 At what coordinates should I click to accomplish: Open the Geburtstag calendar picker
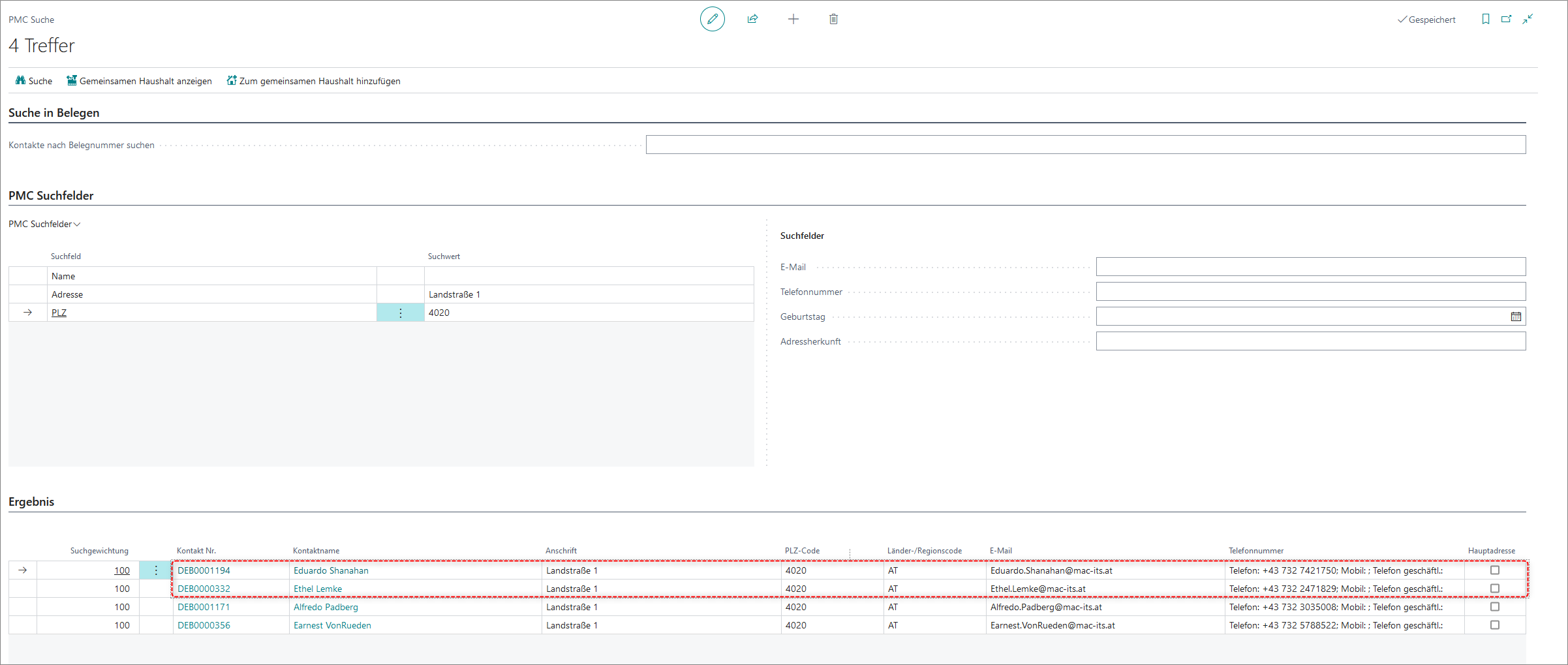[1516, 317]
